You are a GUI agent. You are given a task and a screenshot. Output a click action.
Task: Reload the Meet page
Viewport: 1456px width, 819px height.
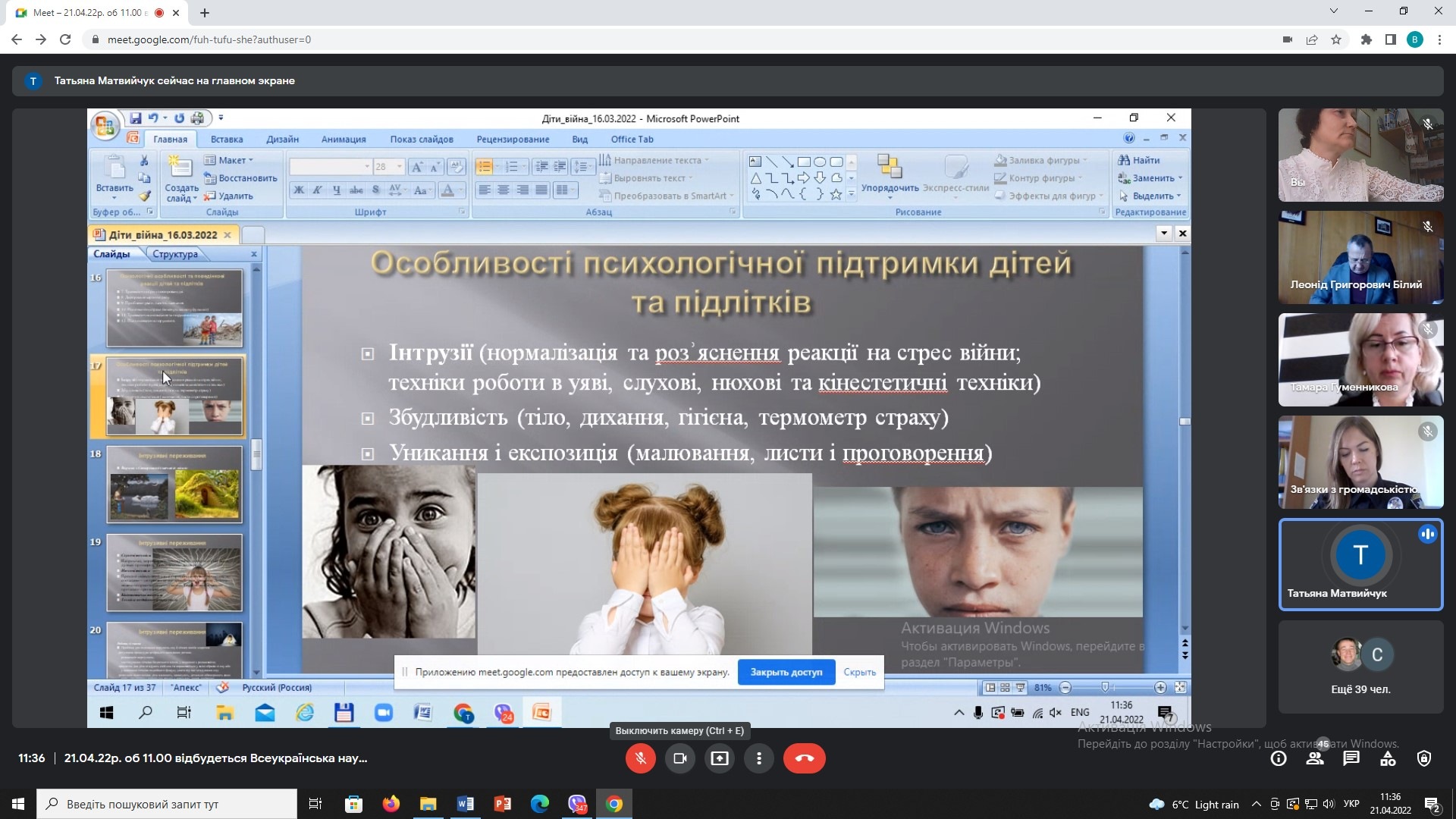(x=65, y=39)
